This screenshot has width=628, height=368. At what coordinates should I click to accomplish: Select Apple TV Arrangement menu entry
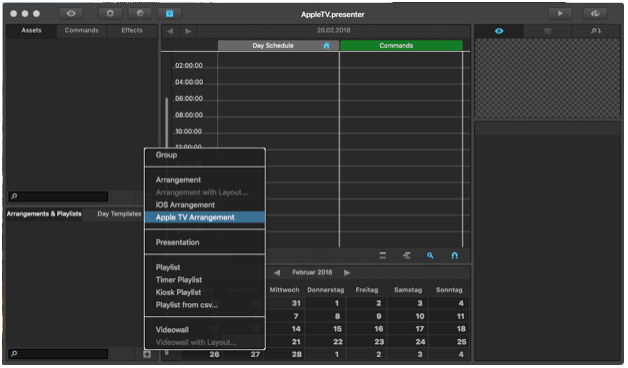pyautogui.click(x=205, y=217)
